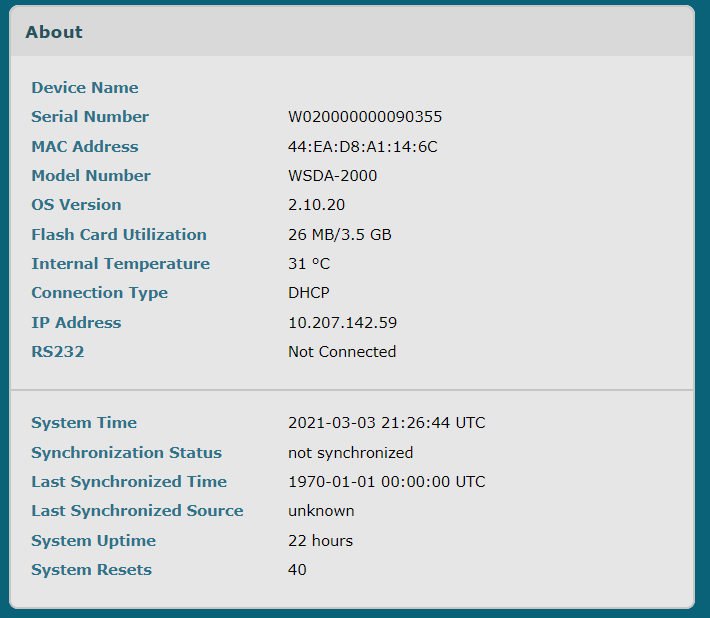Click the Synchronization Status label

[126, 452]
